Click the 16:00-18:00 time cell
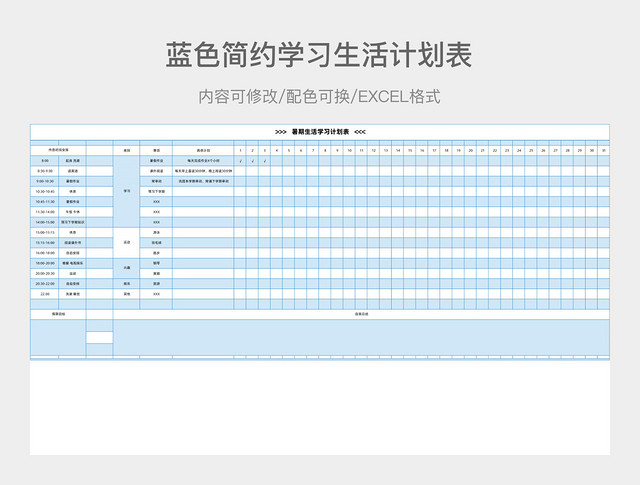 pos(45,253)
